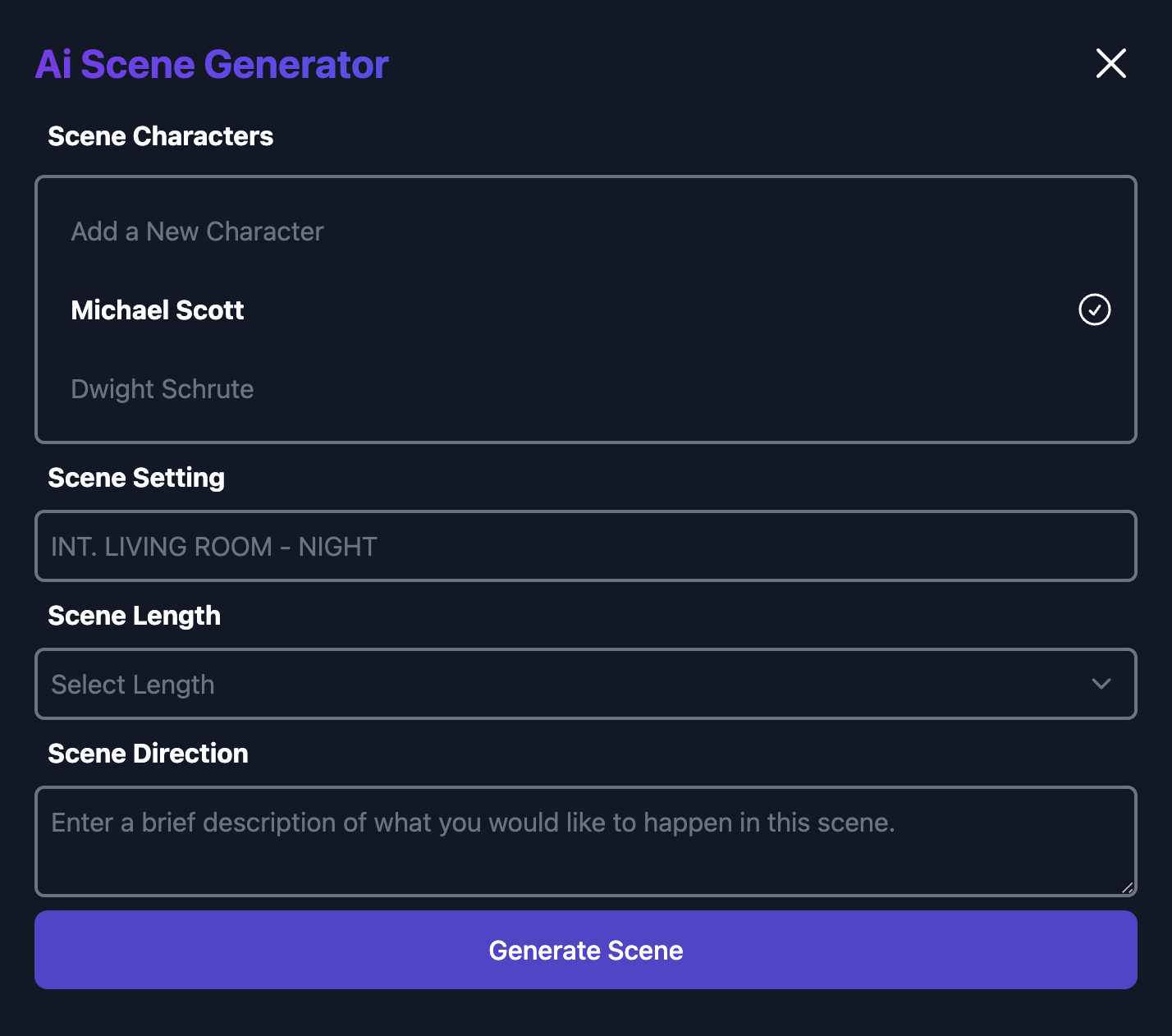Screen dimensions: 1172x1036
Task: Expand Scene Length options via Select Length text
Action: point(133,685)
